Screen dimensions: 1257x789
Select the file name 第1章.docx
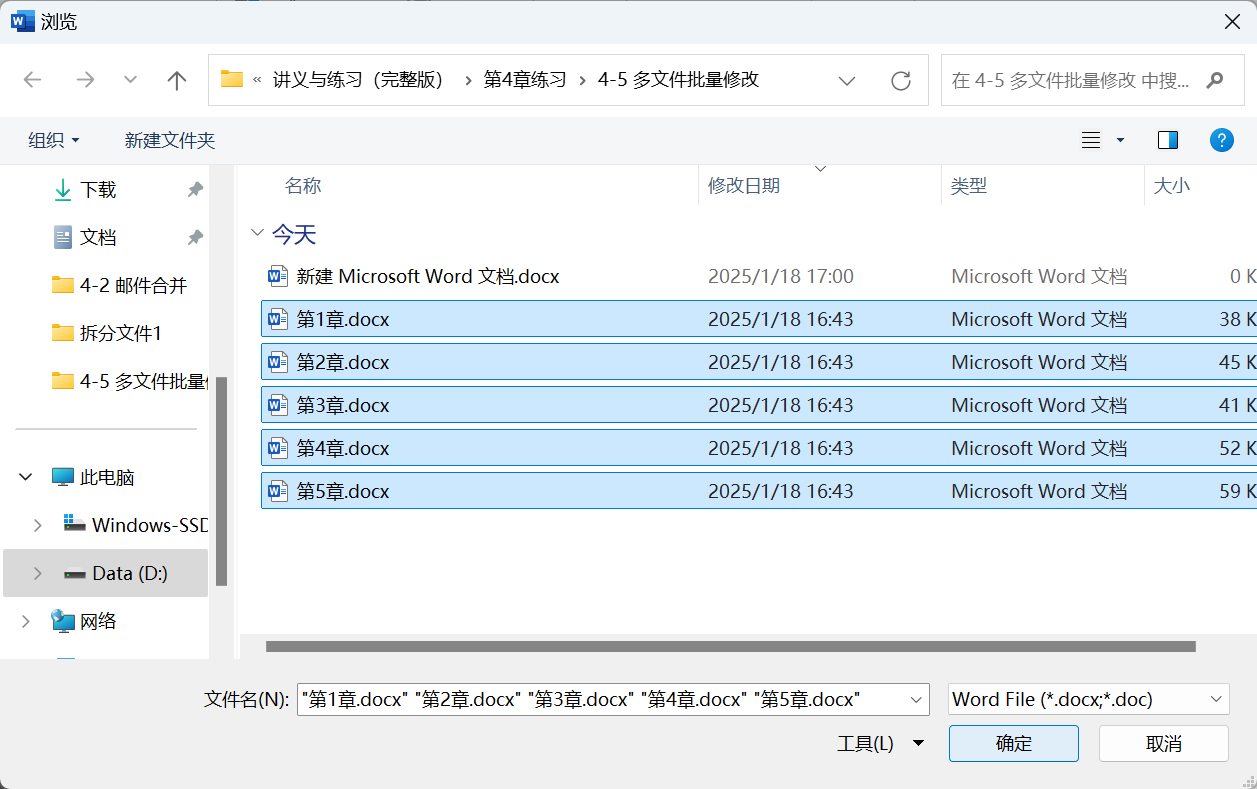point(343,319)
